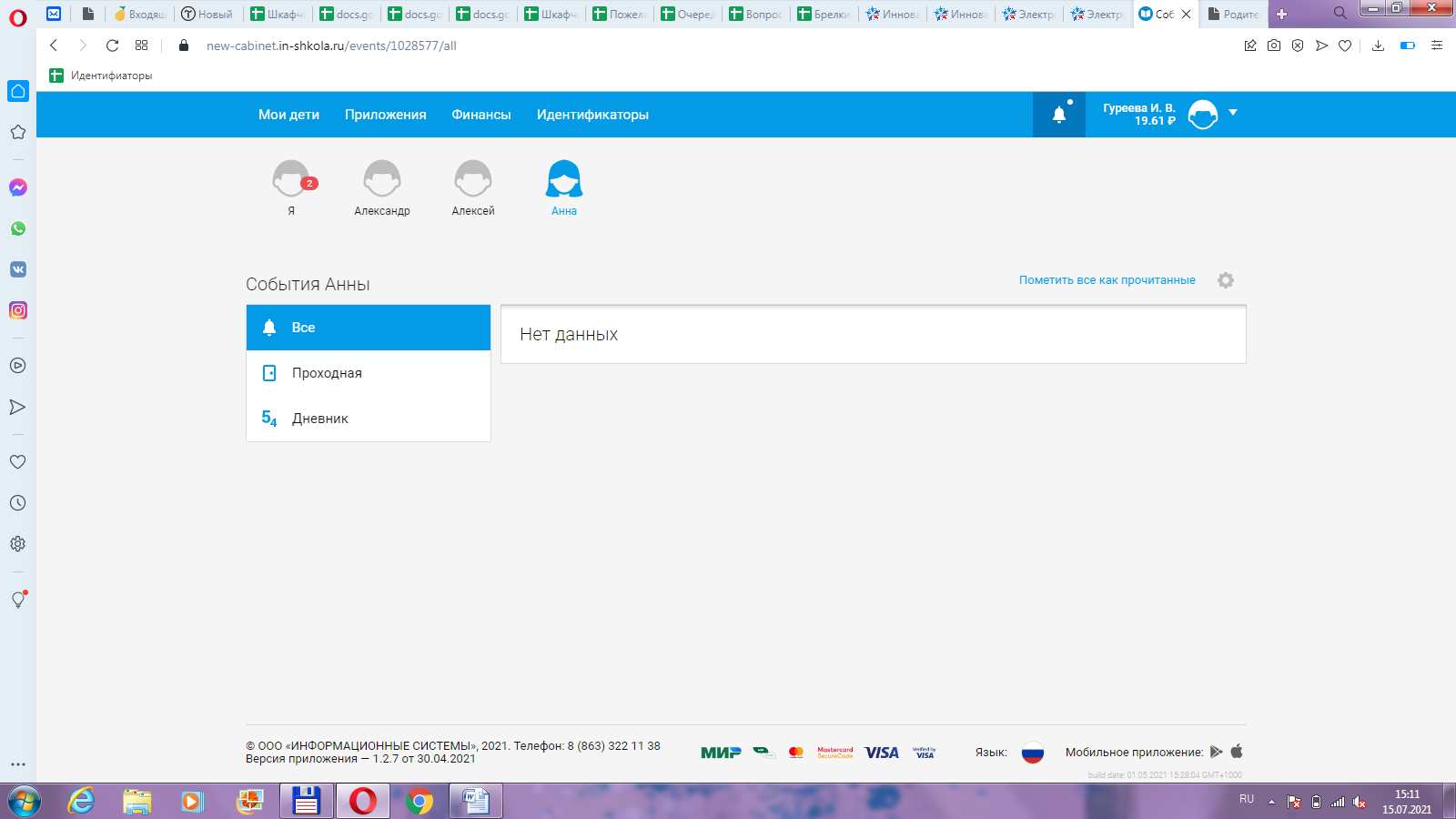1456x819 pixels.
Task: Open the Apple App Store app link
Action: tap(1237, 751)
